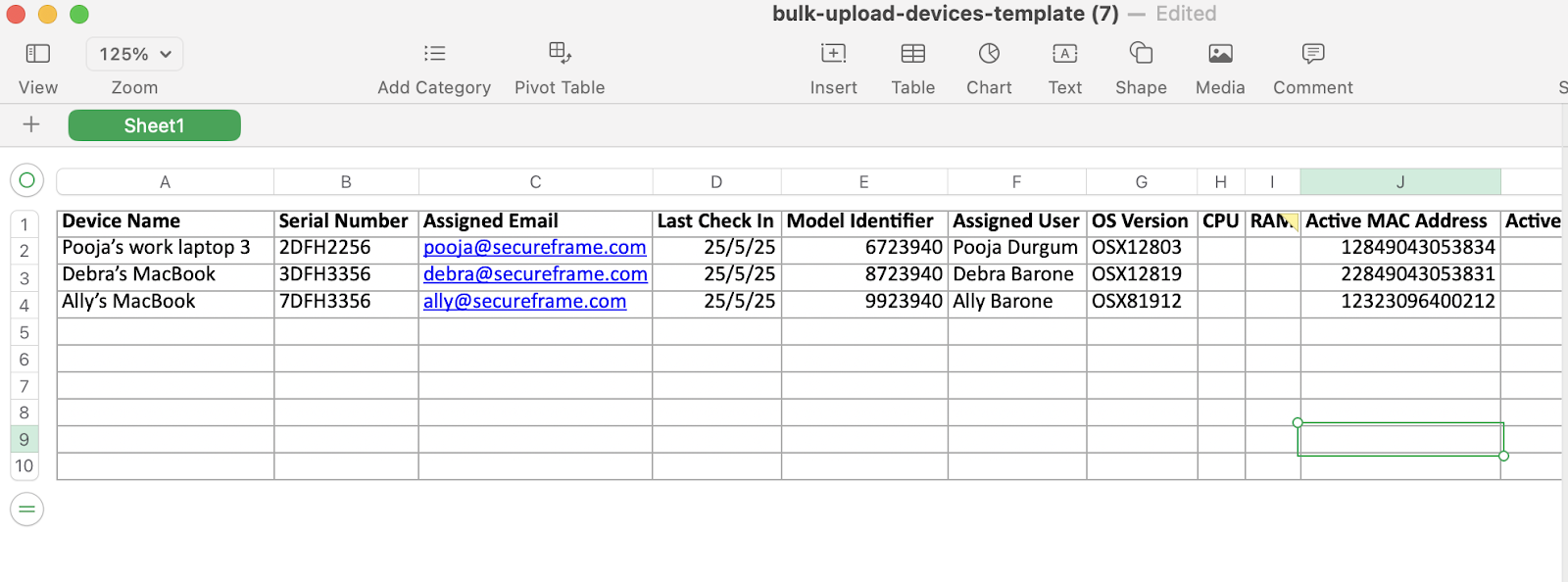1568x582 pixels.
Task: Click the add-rows handle below the table
Action: [x=27, y=509]
